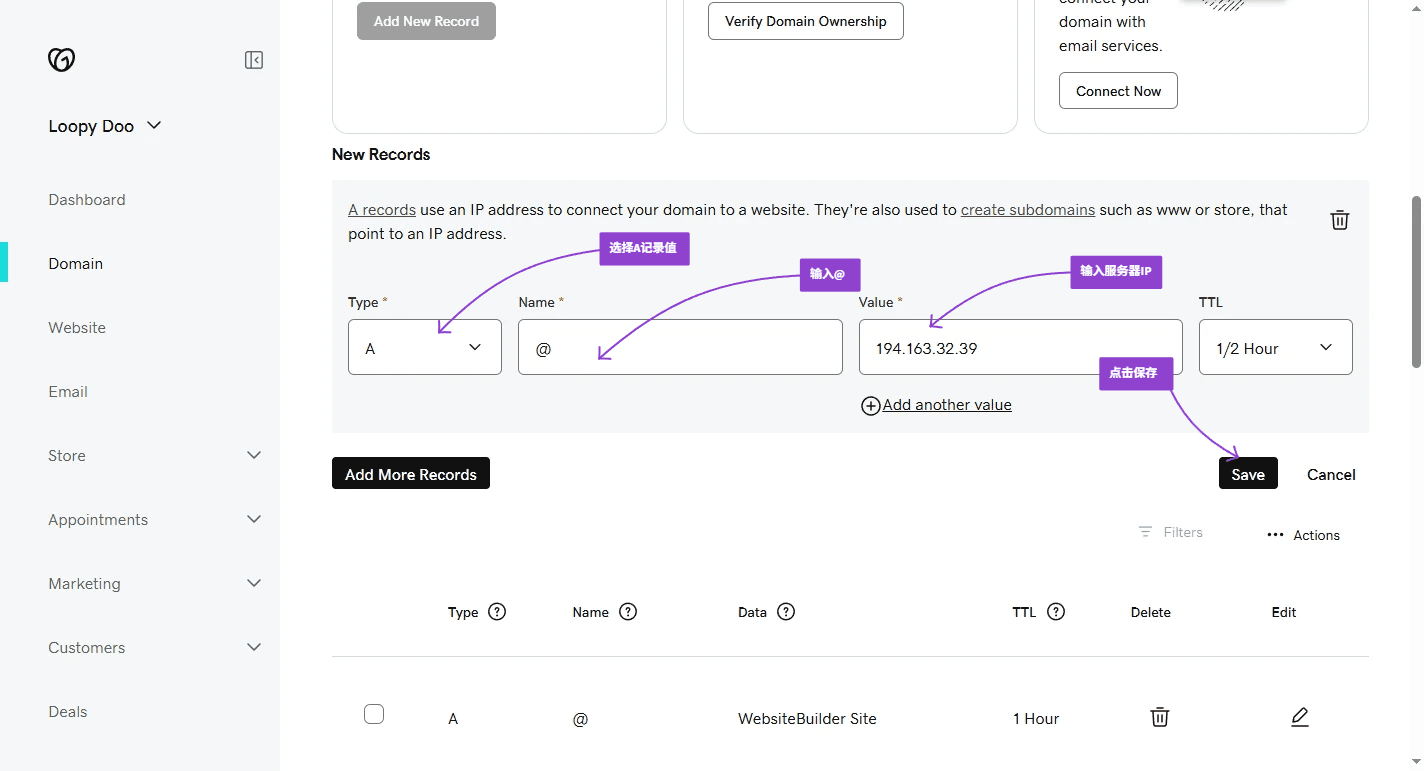Click the GoDaddy logo icon
The width and height of the screenshot is (1424, 771).
(61, 60)
